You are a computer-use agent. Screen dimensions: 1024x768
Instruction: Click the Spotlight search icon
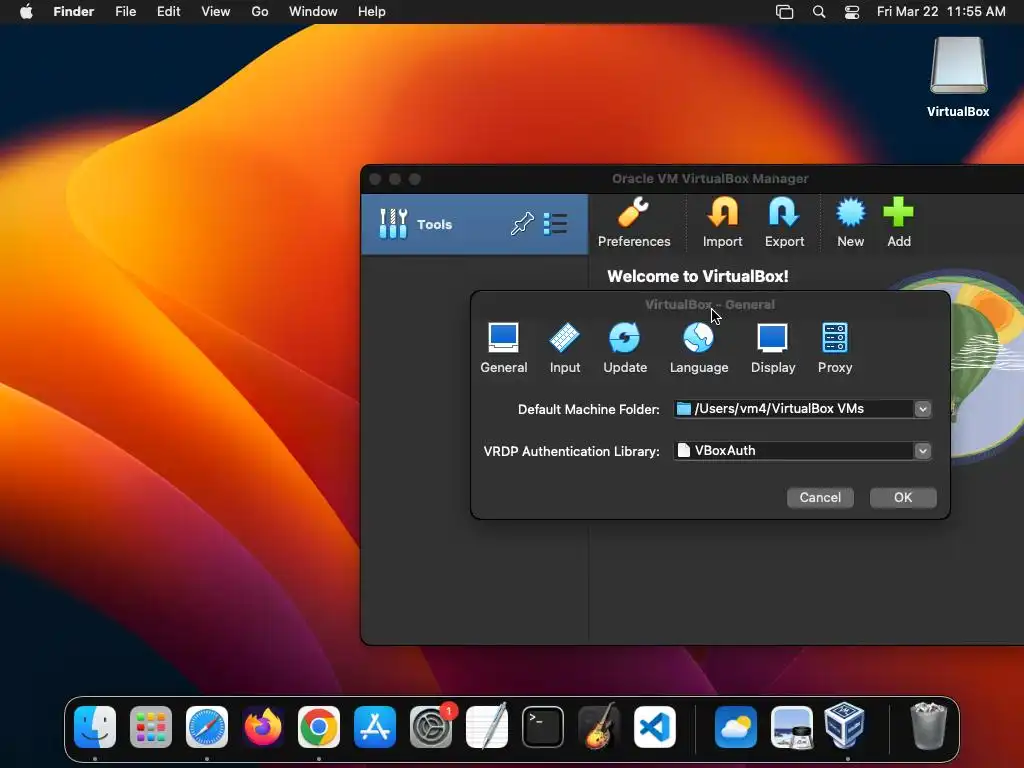pos(819,12)
